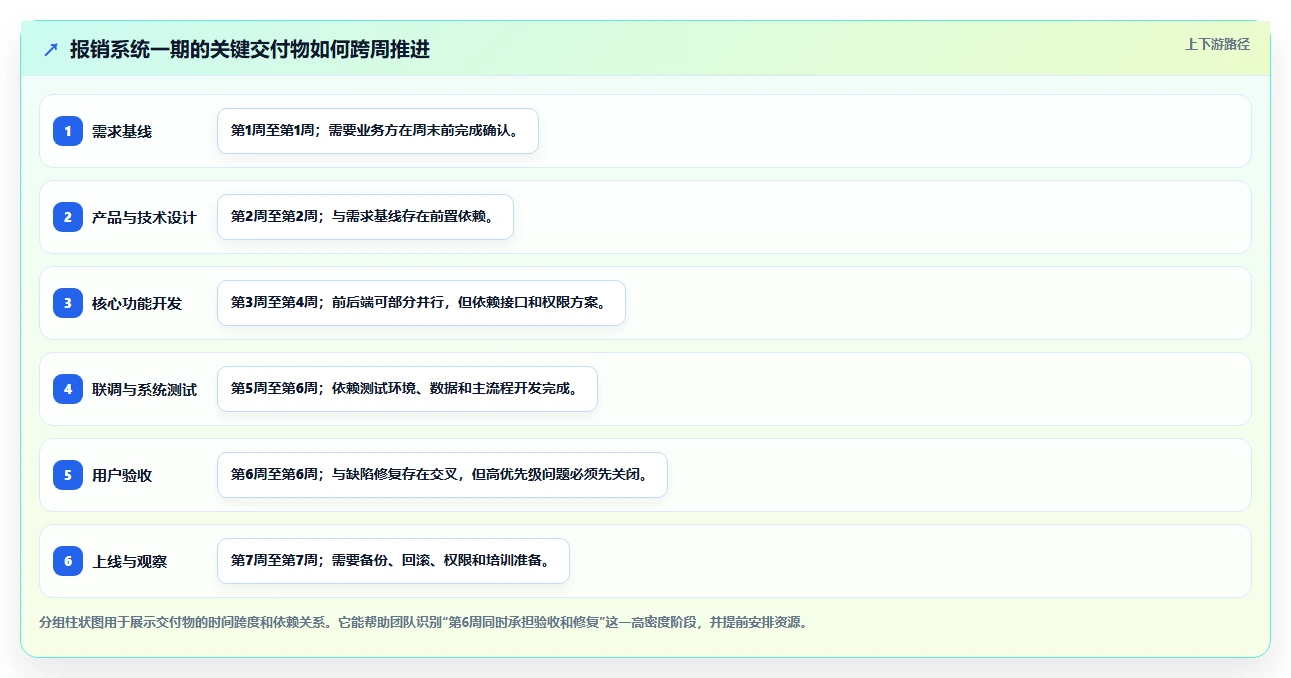Open the 第2周至第2周 description box

(365, 217)
